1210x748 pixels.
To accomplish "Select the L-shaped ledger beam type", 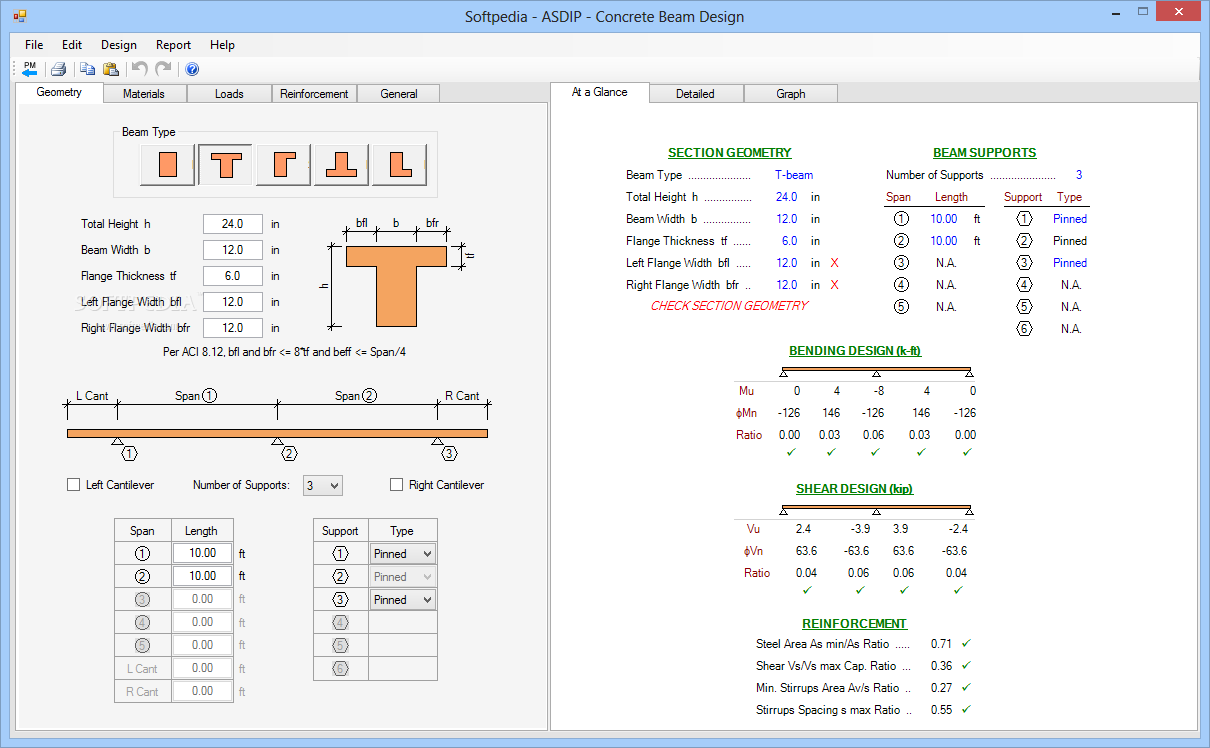I will [x=399, y=165].
